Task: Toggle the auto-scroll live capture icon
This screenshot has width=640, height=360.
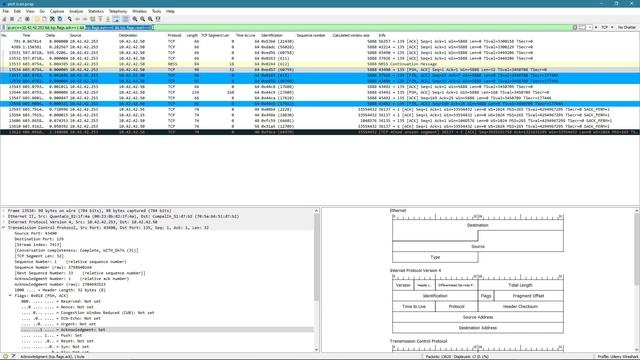Action: (116, 19)
